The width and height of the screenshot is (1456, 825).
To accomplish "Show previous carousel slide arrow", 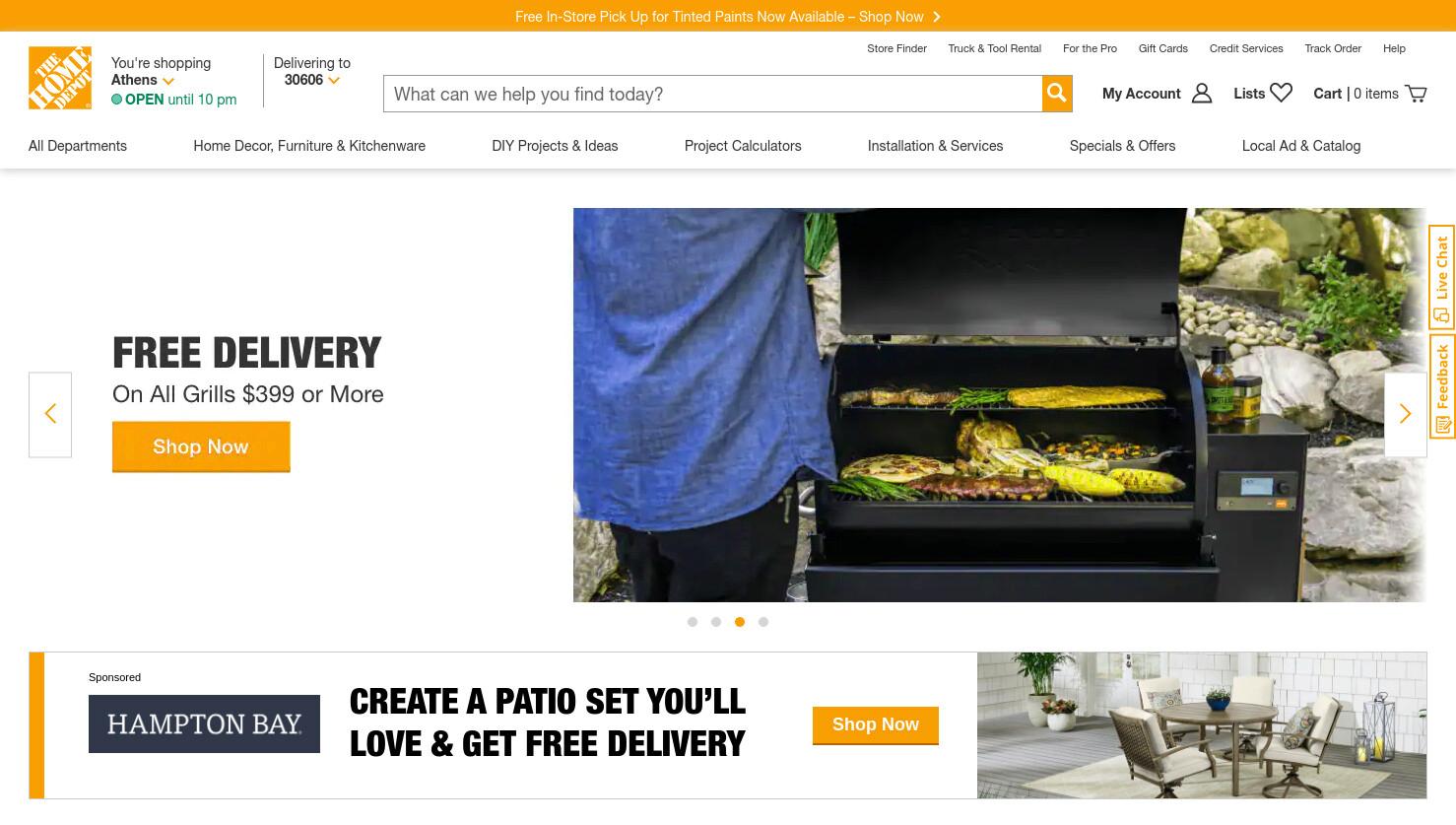I will click(50, 415).
